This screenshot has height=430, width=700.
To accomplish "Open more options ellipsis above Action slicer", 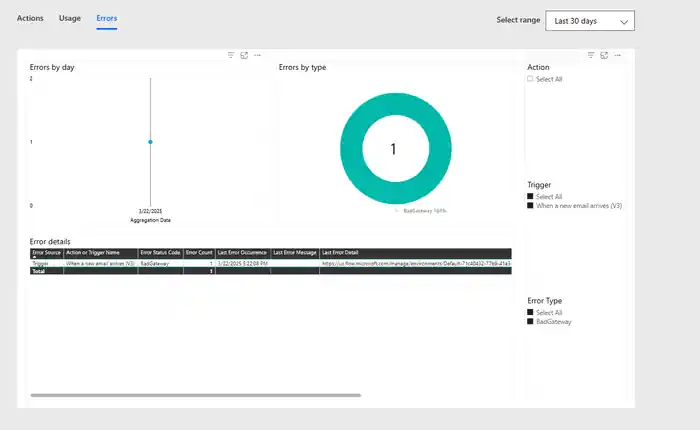I will (x=617, y=55).
